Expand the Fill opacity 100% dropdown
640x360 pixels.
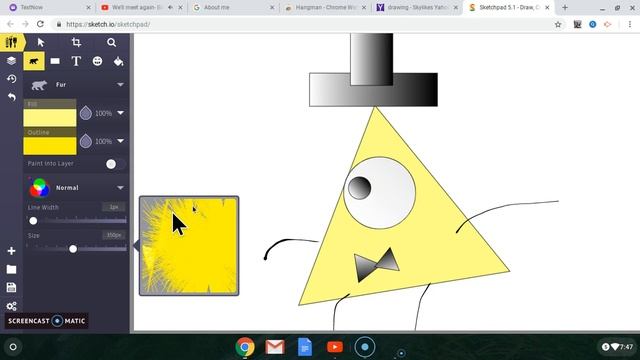coord(120,113)
